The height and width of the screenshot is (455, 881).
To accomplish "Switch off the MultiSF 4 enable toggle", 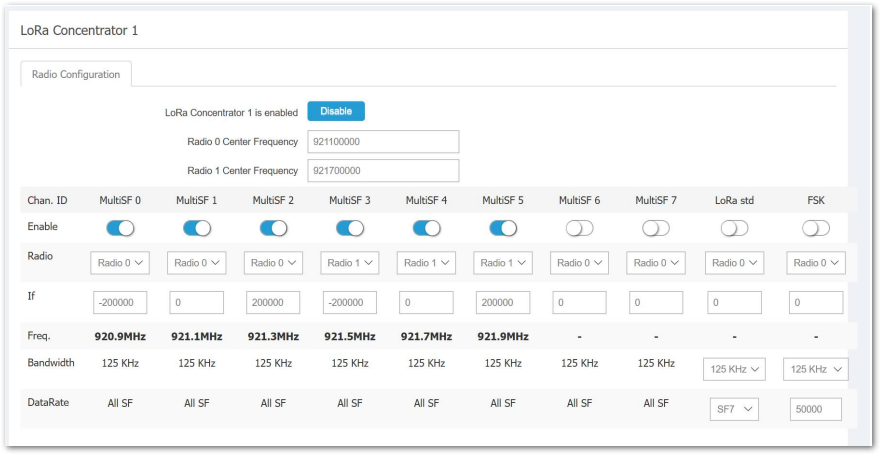I will tap(426, 228).
